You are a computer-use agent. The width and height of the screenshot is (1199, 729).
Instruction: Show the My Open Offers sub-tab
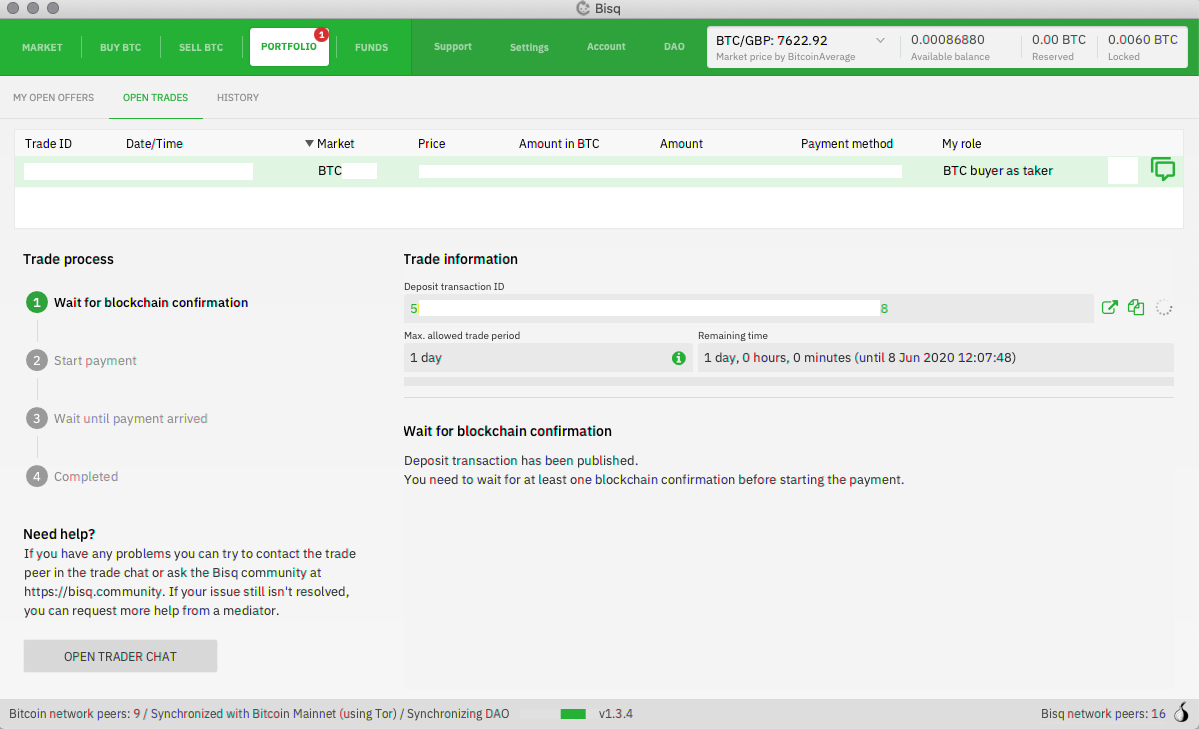pyautogui.click(x=54, y=97)
